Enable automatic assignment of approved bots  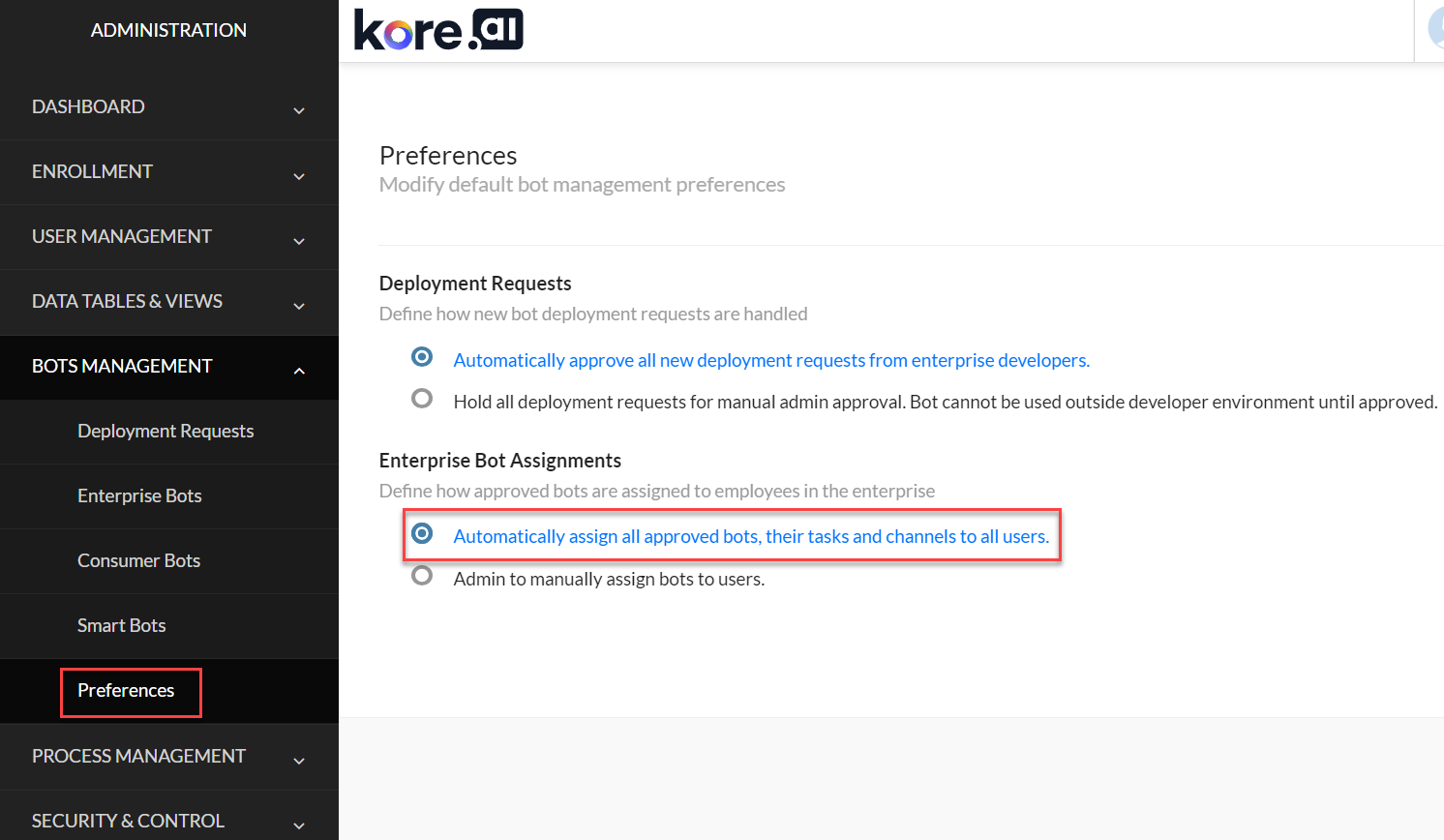click(422, 533)
